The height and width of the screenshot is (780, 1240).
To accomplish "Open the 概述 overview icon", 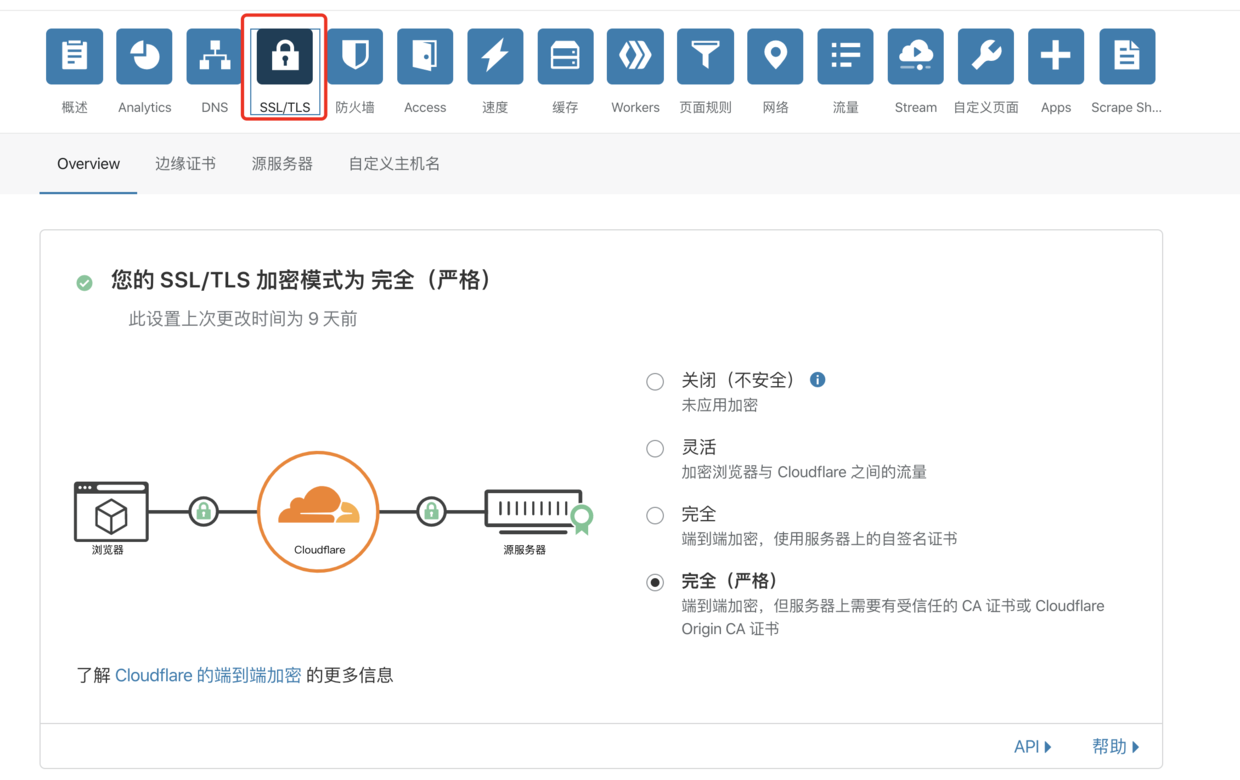I will [74, 56].
